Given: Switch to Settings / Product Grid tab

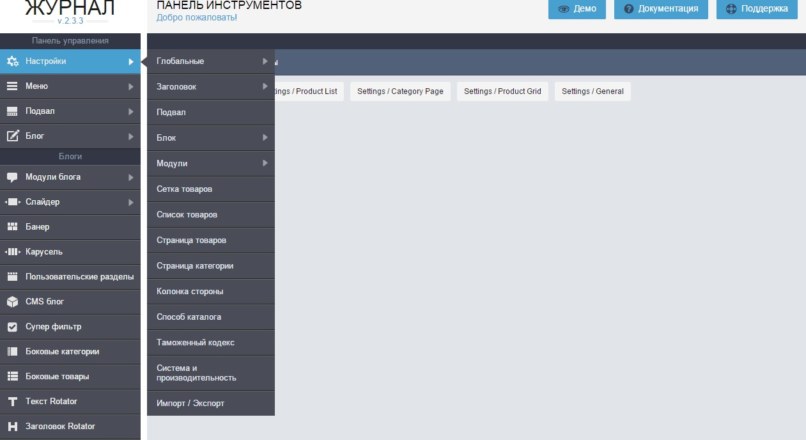Looking at the screenshot, I should click(502, 91).
